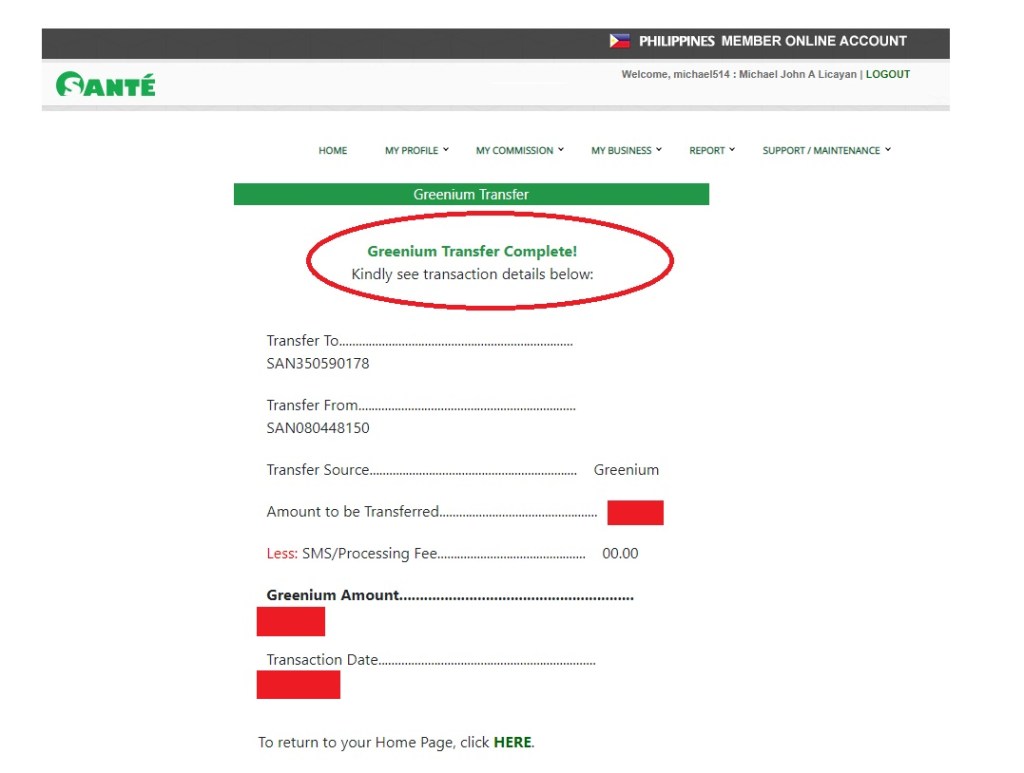Click the Transfer Source value Greenium

pyautogui.click(x=626, y=470)
